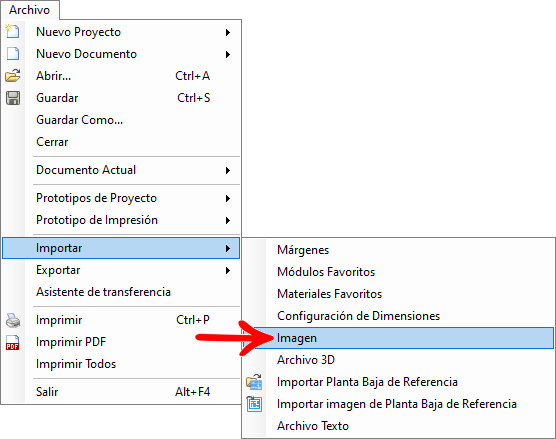556x439 pixels.
Task: Expand the Prototipo de Impresión submenu arrow
Action: (x=228, y=220)
